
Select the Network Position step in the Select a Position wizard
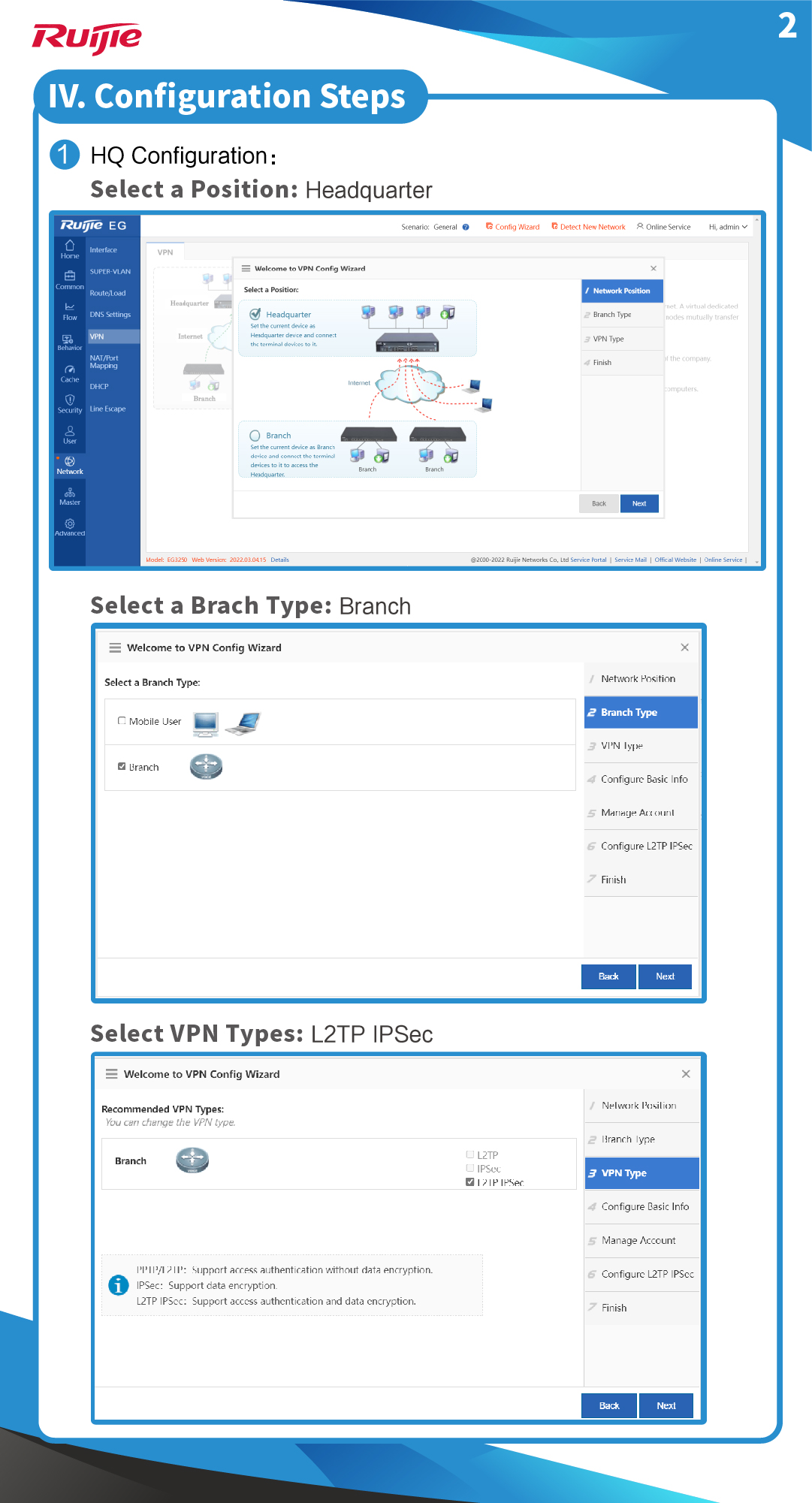622,291
